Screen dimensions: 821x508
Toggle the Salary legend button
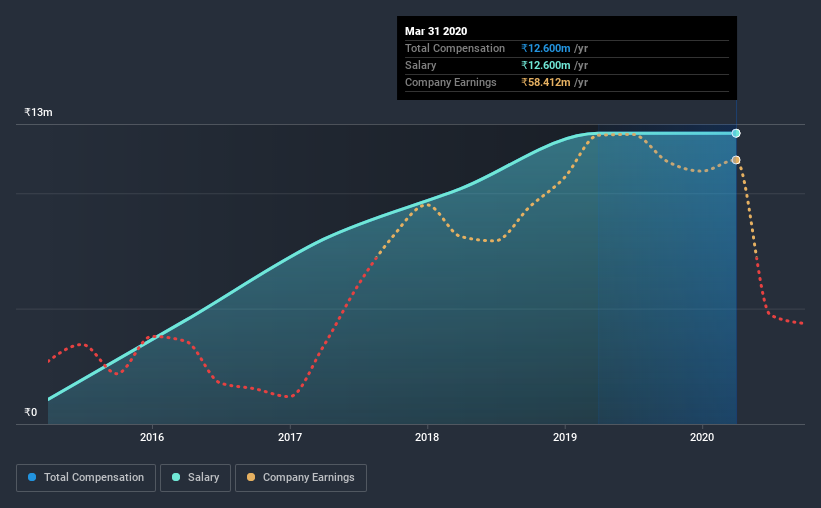pyautogui.click(x=195, y=478)
